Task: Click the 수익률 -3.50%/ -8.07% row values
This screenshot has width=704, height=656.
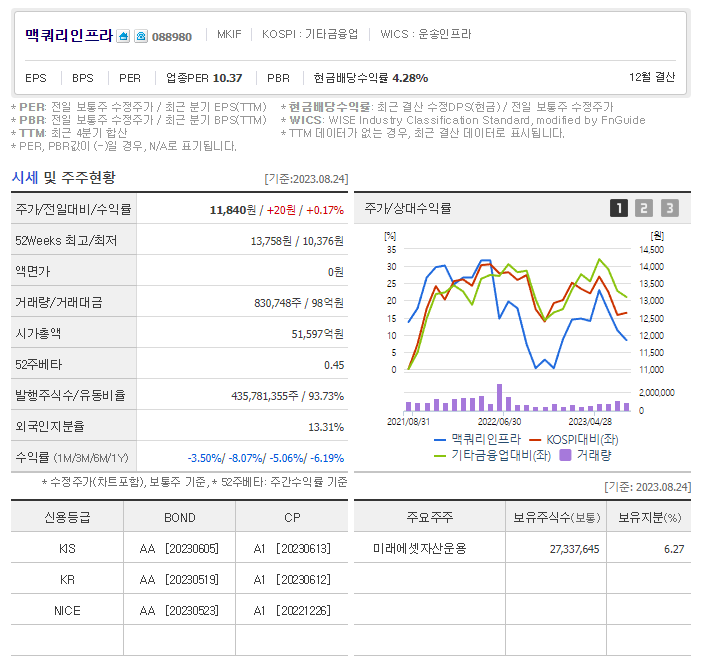Action: (x=266, y=458)
